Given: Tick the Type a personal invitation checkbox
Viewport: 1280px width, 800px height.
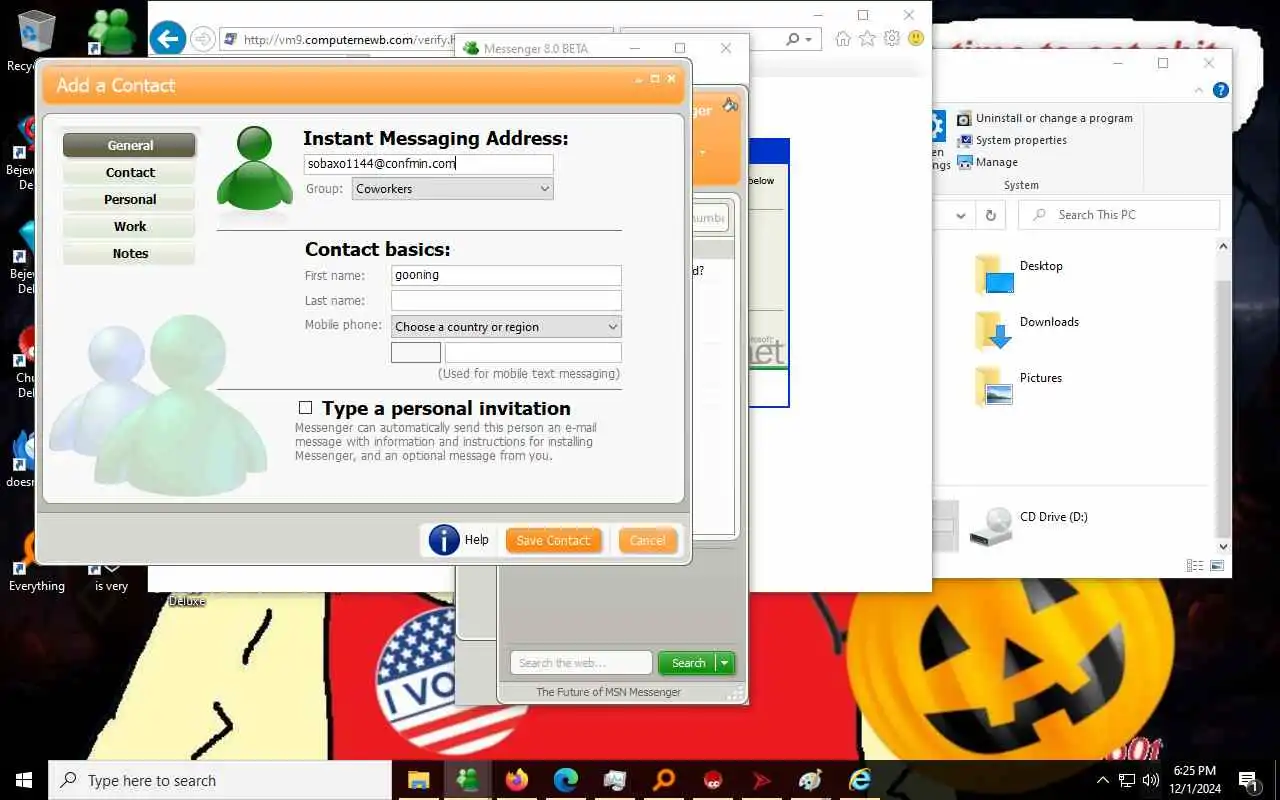Looking at the screenshot, I should pos(306,408).
